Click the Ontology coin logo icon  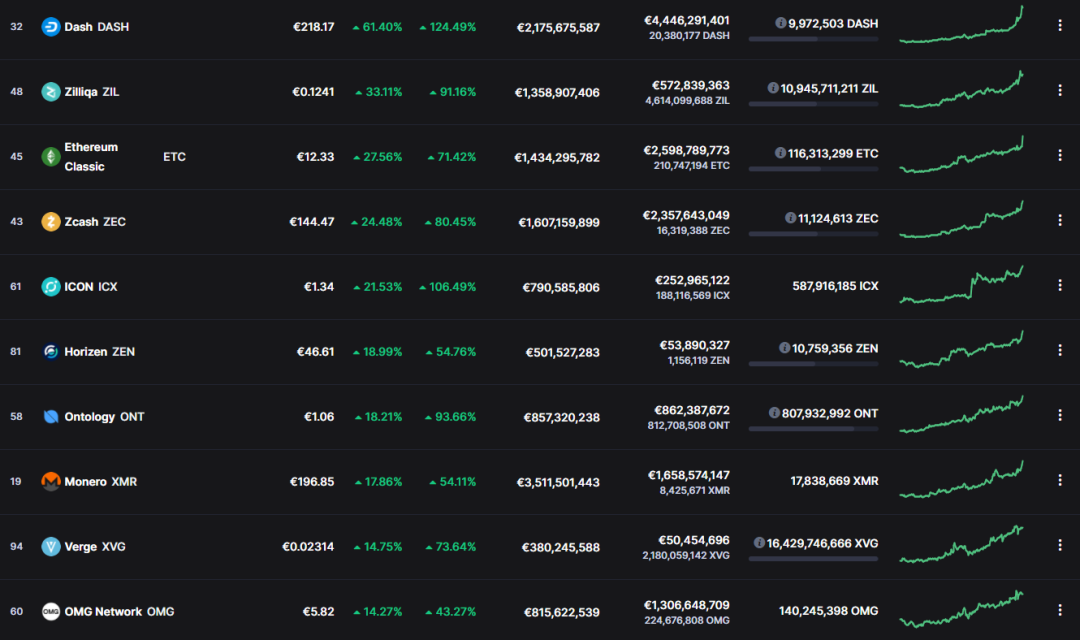click(51, 417)
